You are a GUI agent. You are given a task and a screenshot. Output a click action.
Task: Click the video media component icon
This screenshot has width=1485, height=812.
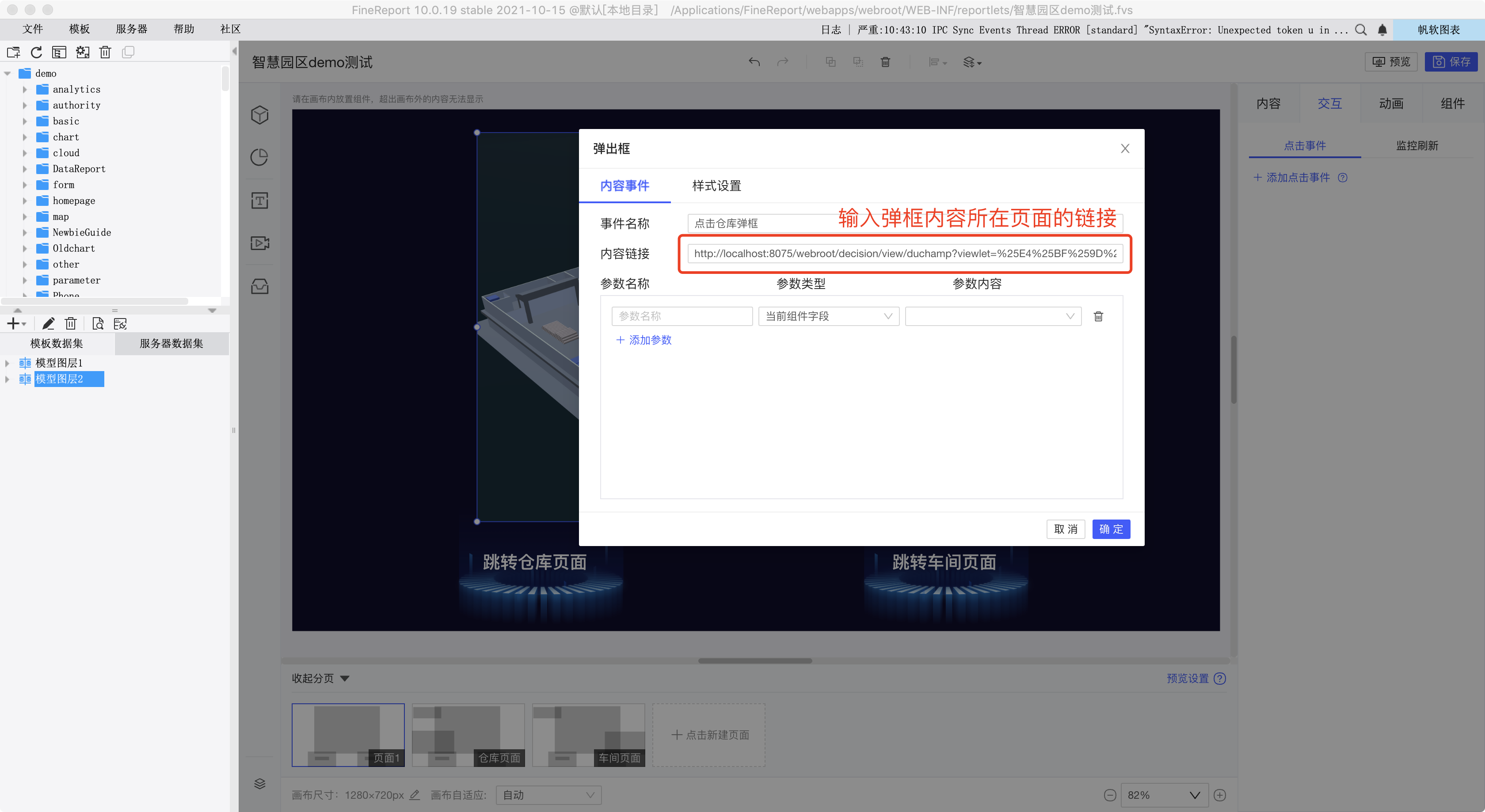259,243
